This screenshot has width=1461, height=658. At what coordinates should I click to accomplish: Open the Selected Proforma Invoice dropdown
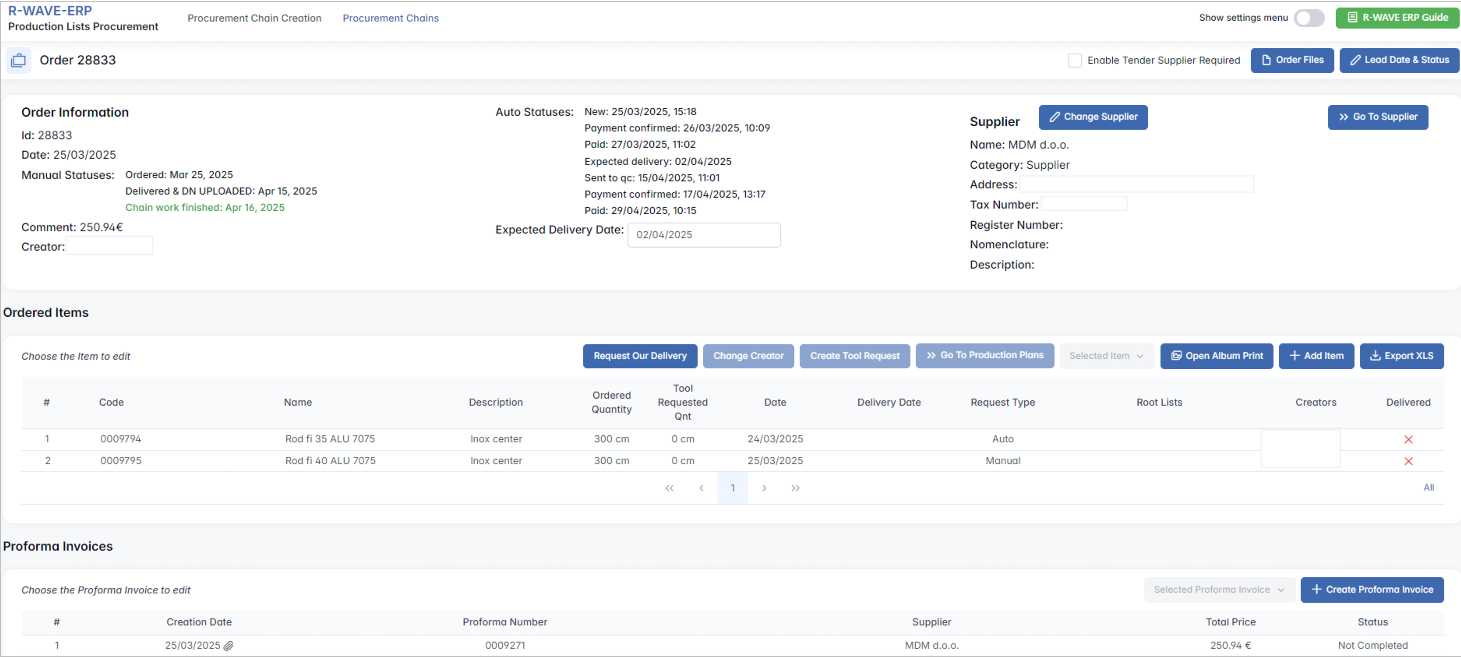[1219, 590]
